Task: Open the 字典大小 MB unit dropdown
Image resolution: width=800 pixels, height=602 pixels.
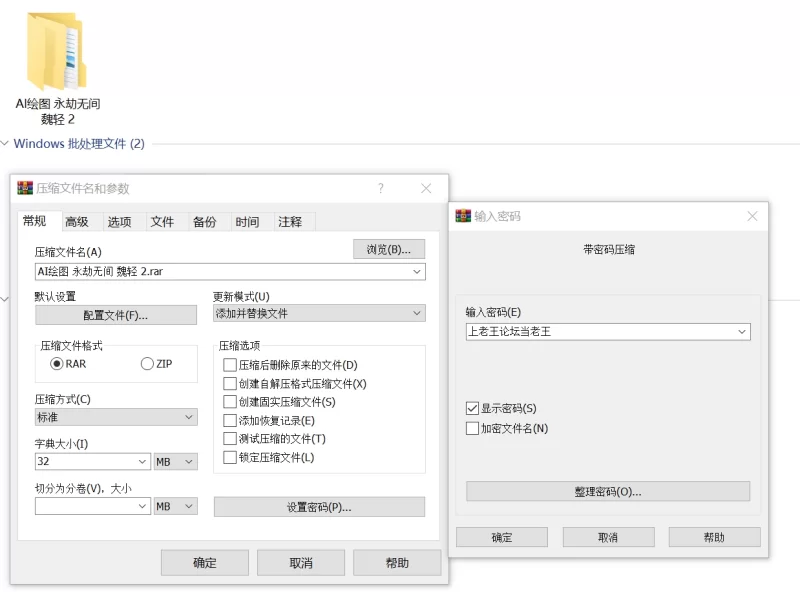Action: point(176,462)
